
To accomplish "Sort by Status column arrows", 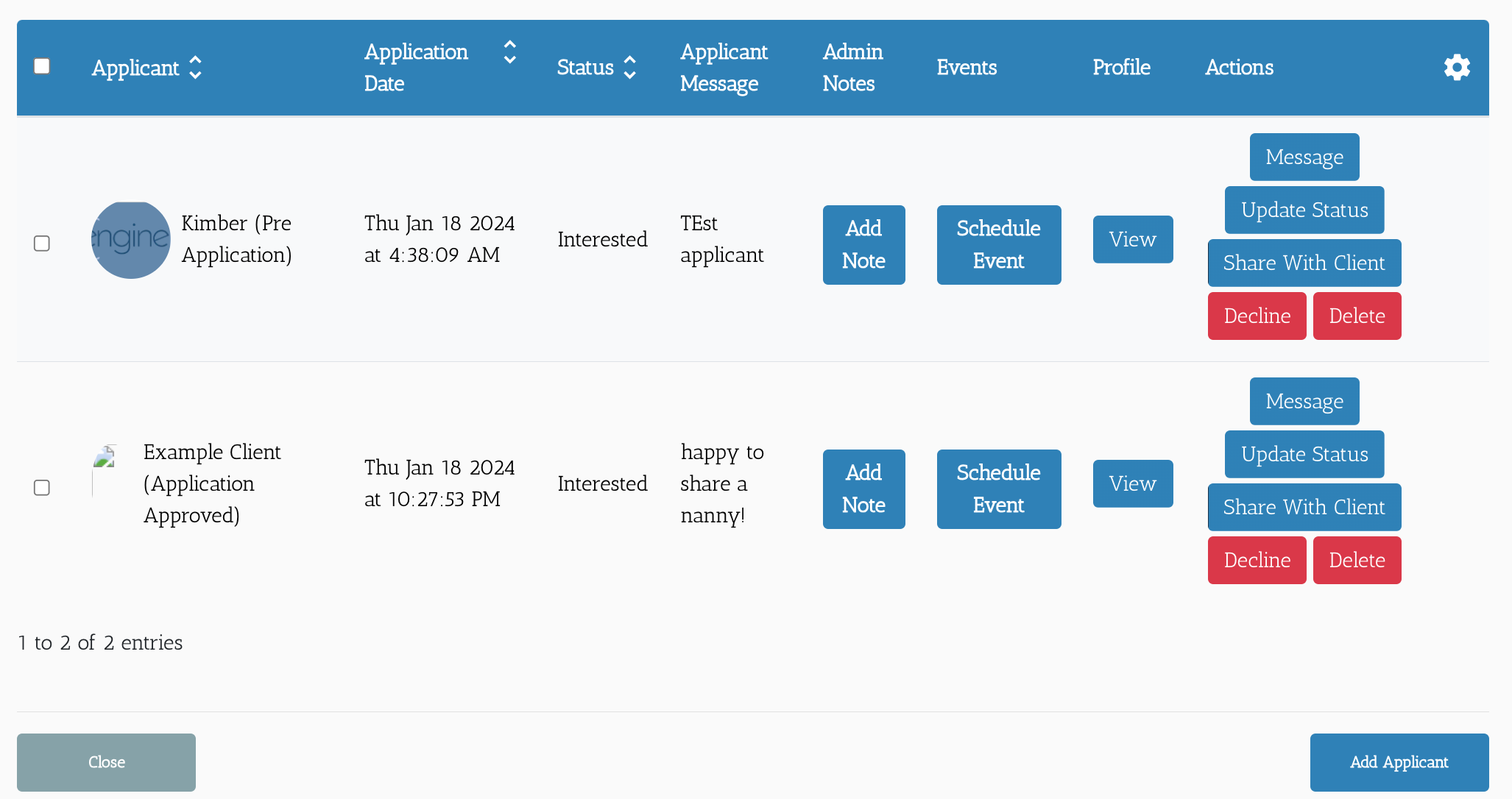I will 629,67.
